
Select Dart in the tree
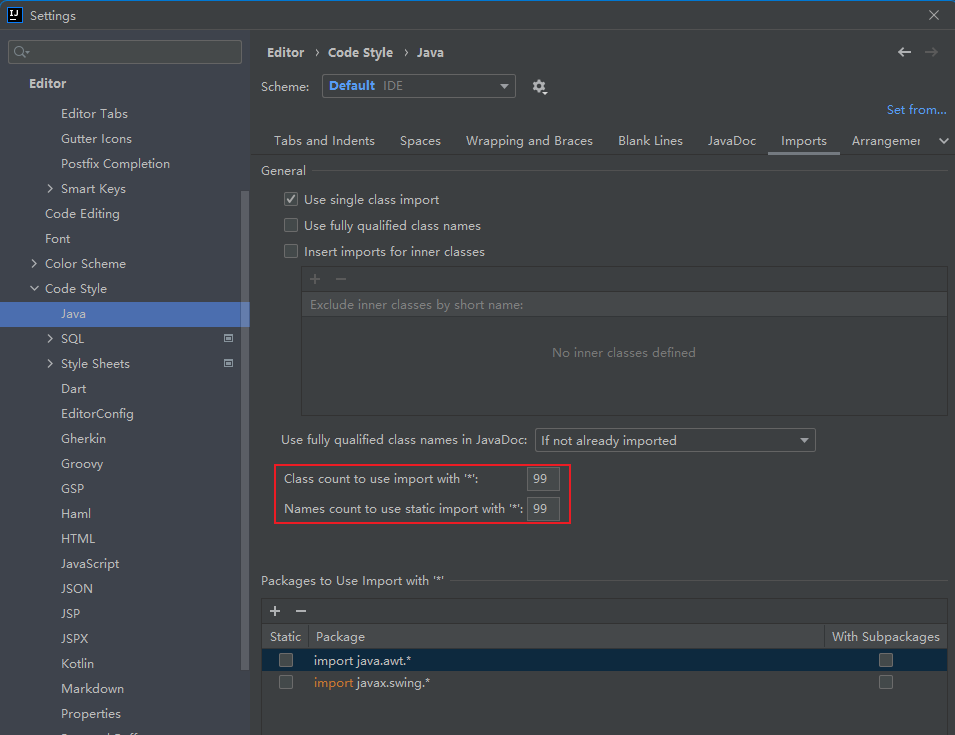tap(73, 389)
